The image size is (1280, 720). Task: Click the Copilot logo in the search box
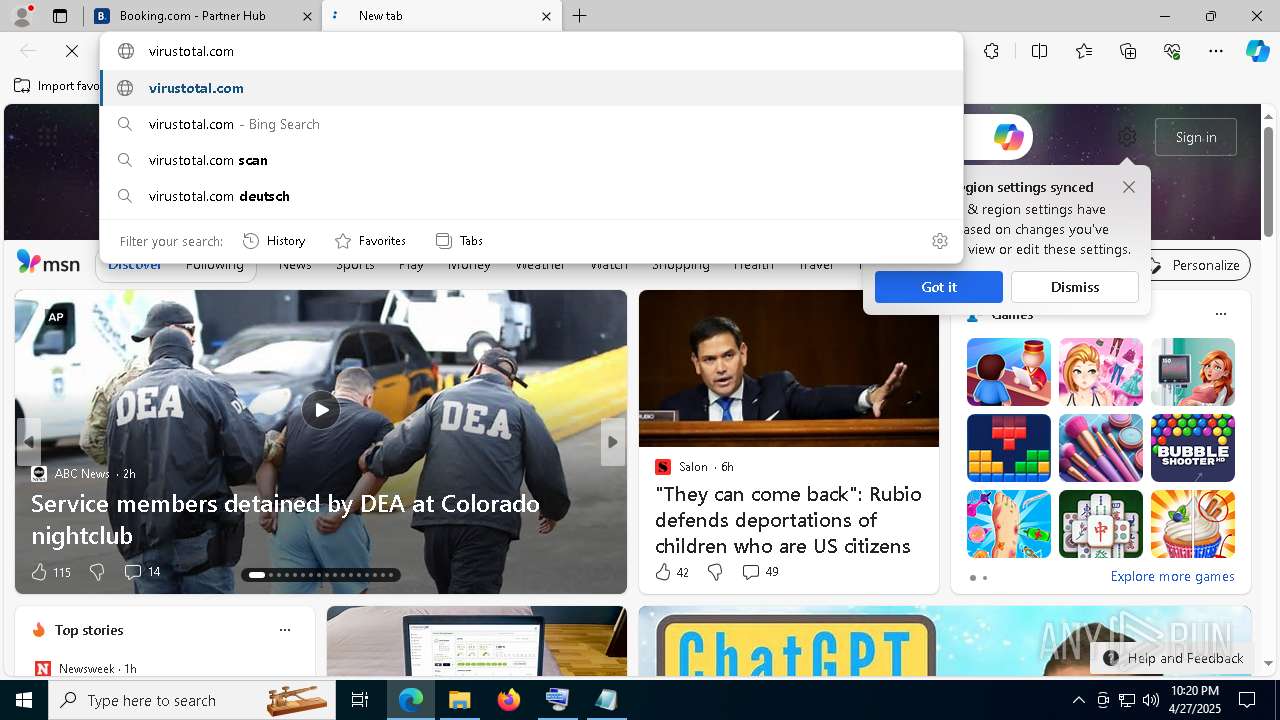pyautogui.click(x=1008, y=137)
